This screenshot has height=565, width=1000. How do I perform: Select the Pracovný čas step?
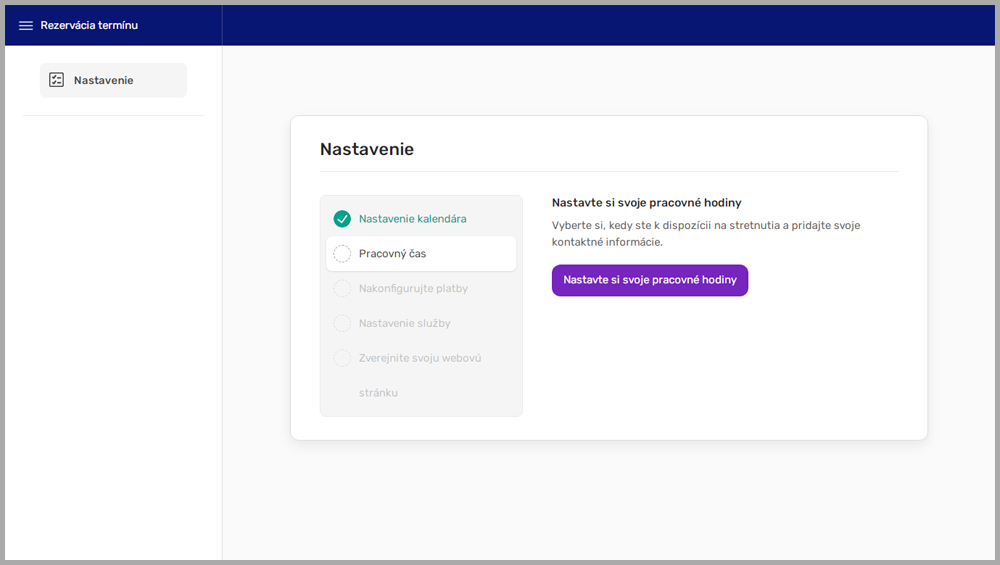coord(393,254)
